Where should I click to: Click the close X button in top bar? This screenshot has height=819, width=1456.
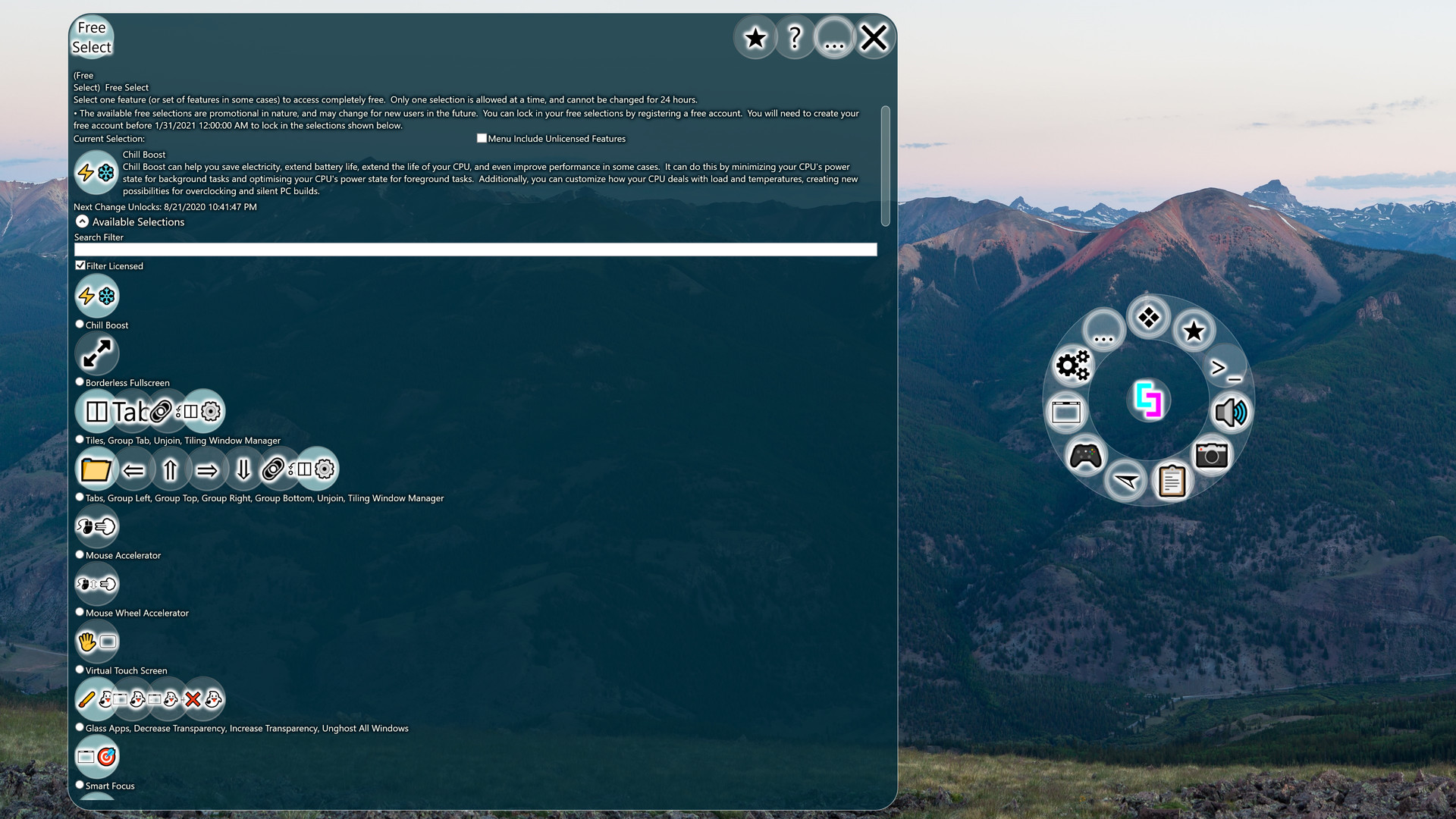(x=874, y=37)
